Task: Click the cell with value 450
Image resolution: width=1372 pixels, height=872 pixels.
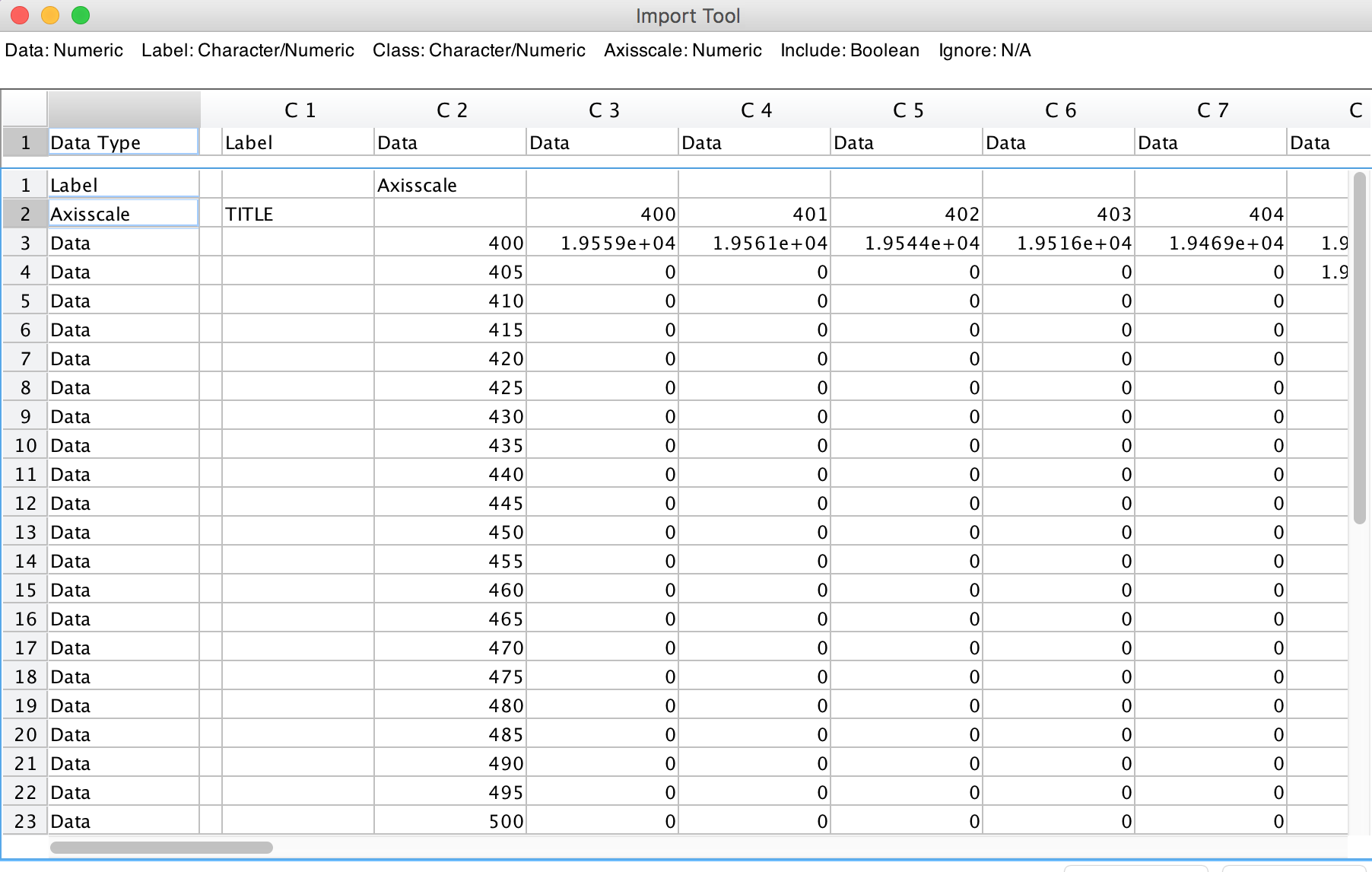Action: click(x=449, y=533)
